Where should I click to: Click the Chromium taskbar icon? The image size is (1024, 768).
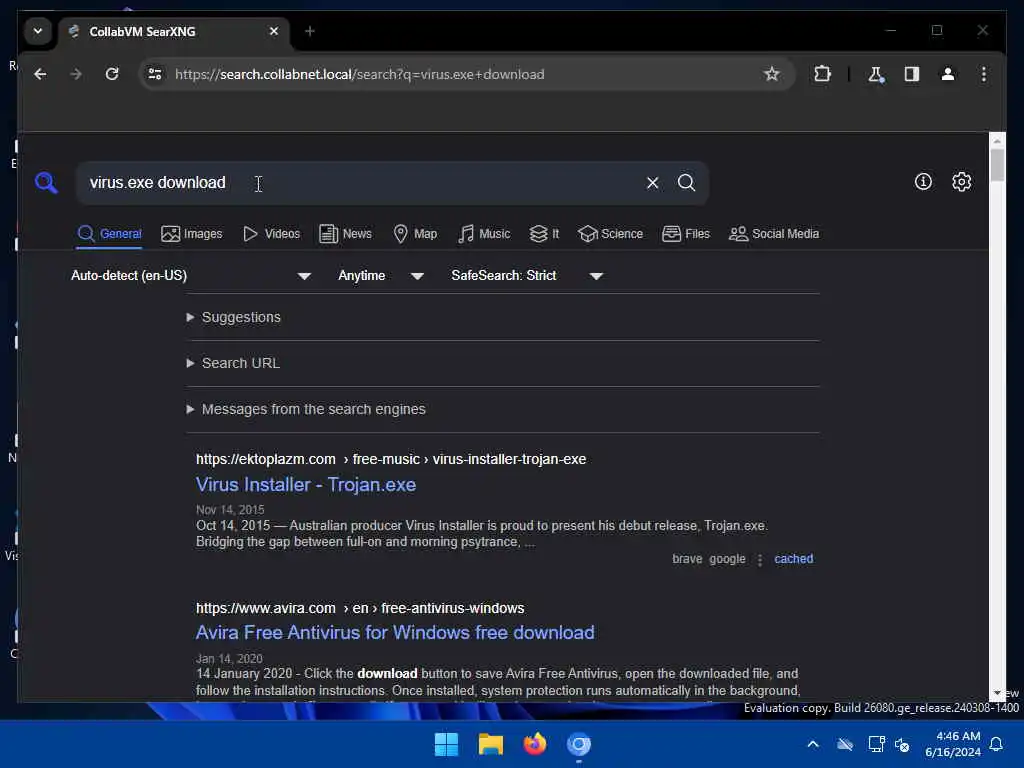pos(579,744)
